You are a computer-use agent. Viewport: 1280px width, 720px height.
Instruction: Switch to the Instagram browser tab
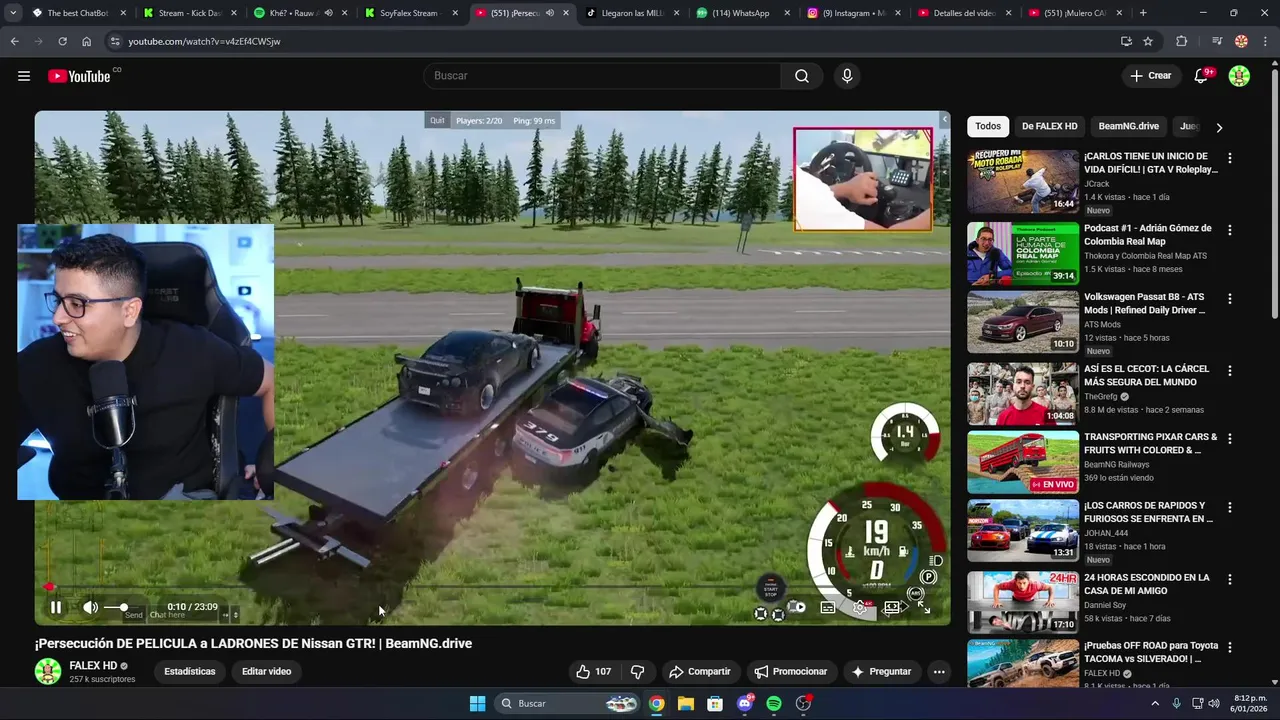pos(853,13)
